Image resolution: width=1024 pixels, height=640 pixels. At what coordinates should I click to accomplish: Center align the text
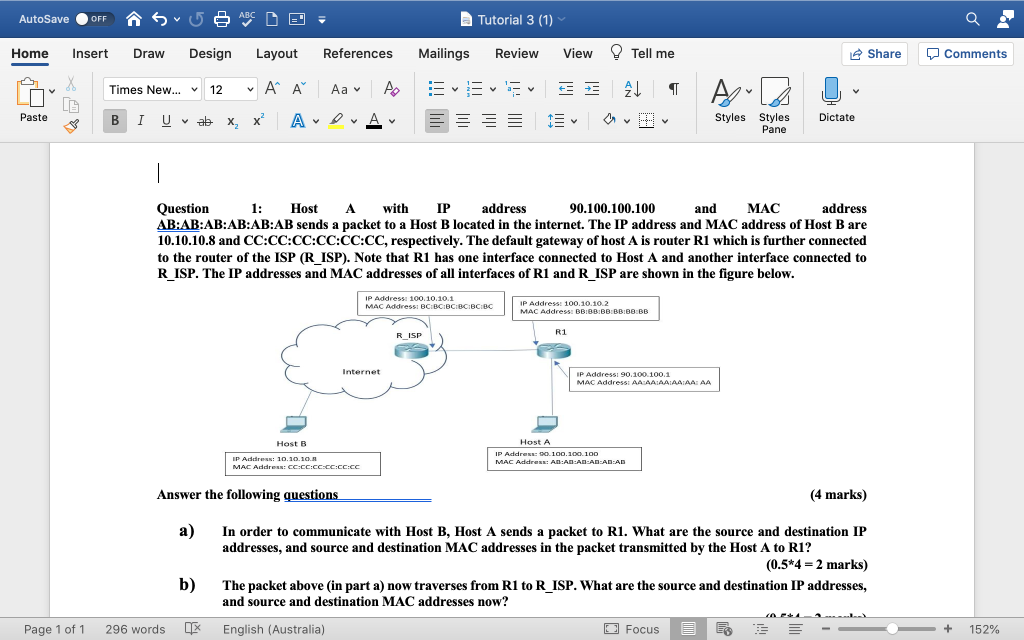coord(462,121)
